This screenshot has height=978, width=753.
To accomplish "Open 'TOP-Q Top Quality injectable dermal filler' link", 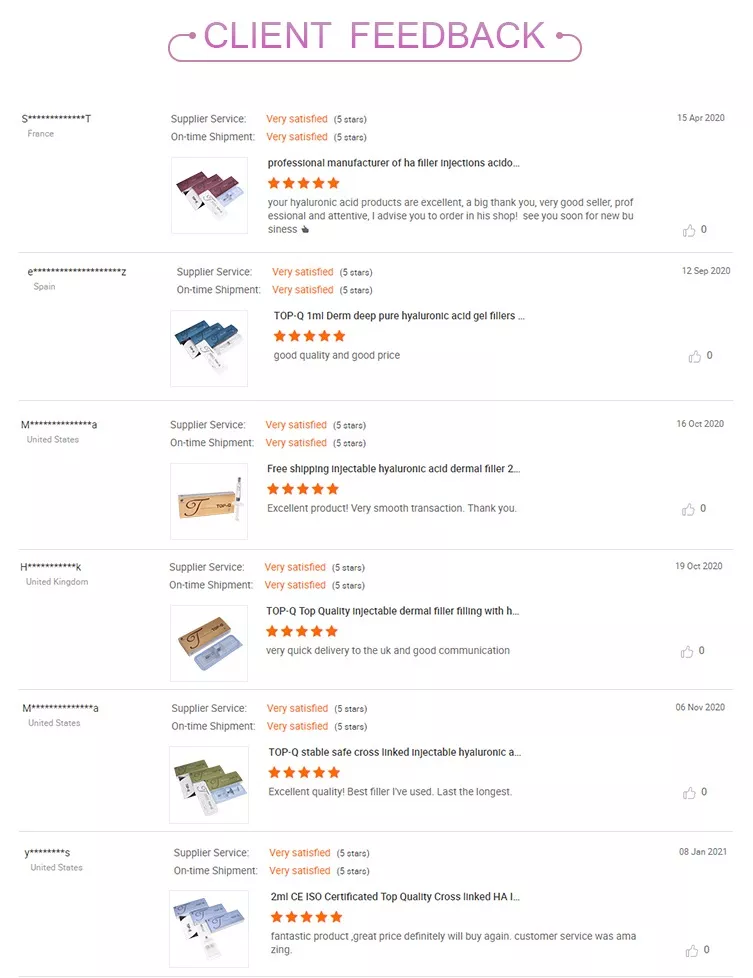I will point(392,611).
